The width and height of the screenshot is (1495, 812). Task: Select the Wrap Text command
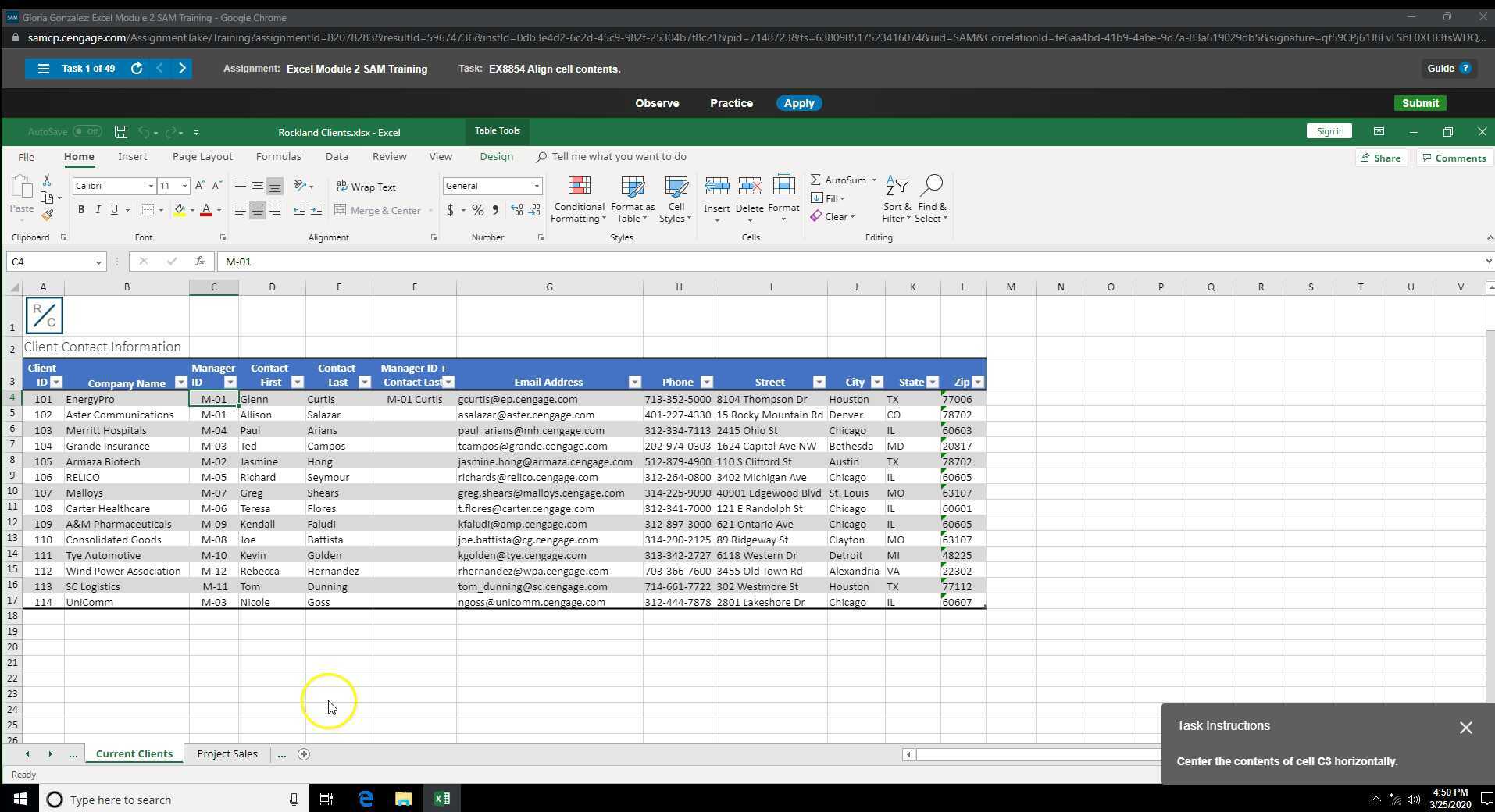[366, 187]
